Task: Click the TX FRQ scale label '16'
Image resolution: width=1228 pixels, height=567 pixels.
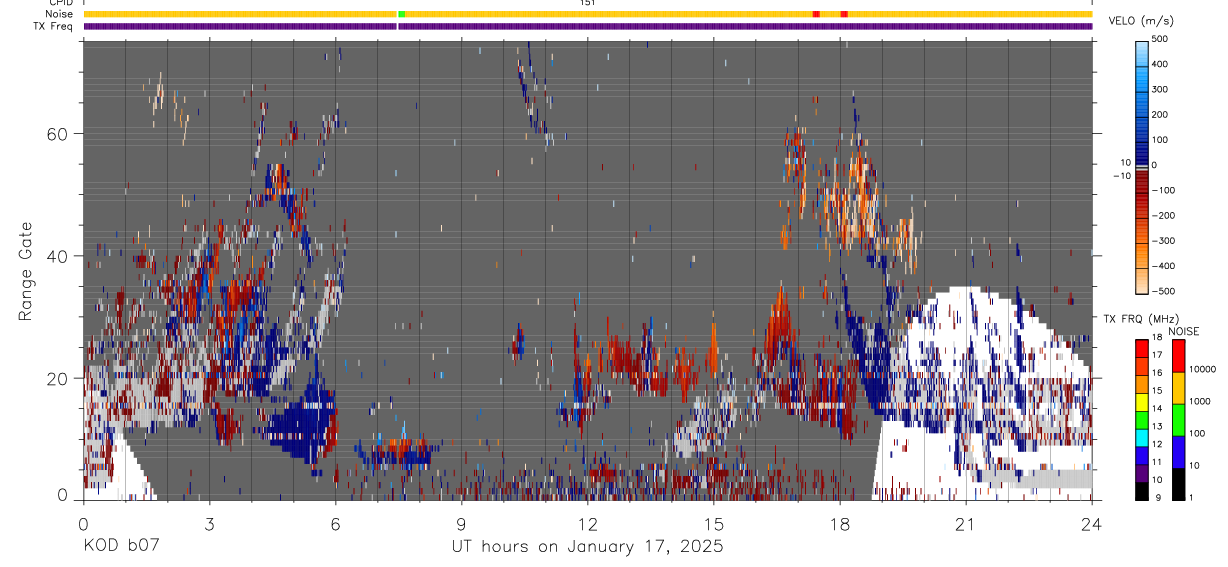Action: (x=1155, y=373)
